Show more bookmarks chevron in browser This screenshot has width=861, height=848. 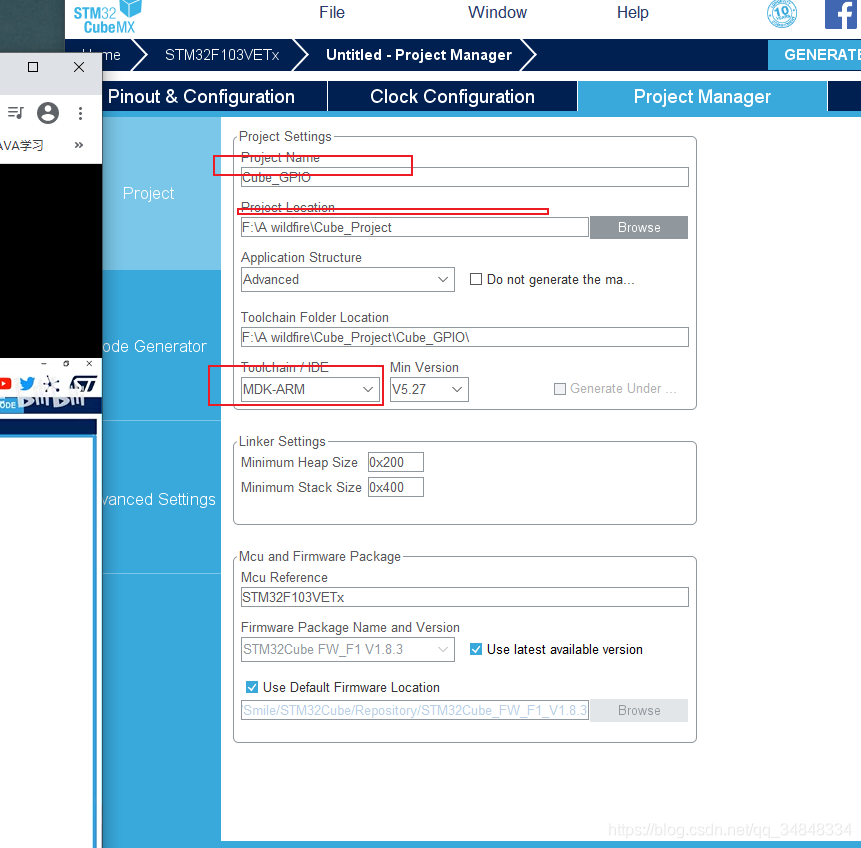click(79, 145)
